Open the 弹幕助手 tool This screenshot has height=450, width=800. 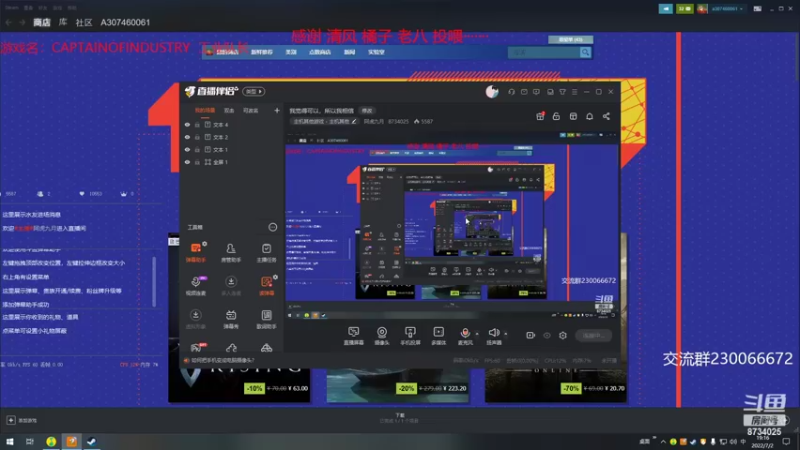196,252
